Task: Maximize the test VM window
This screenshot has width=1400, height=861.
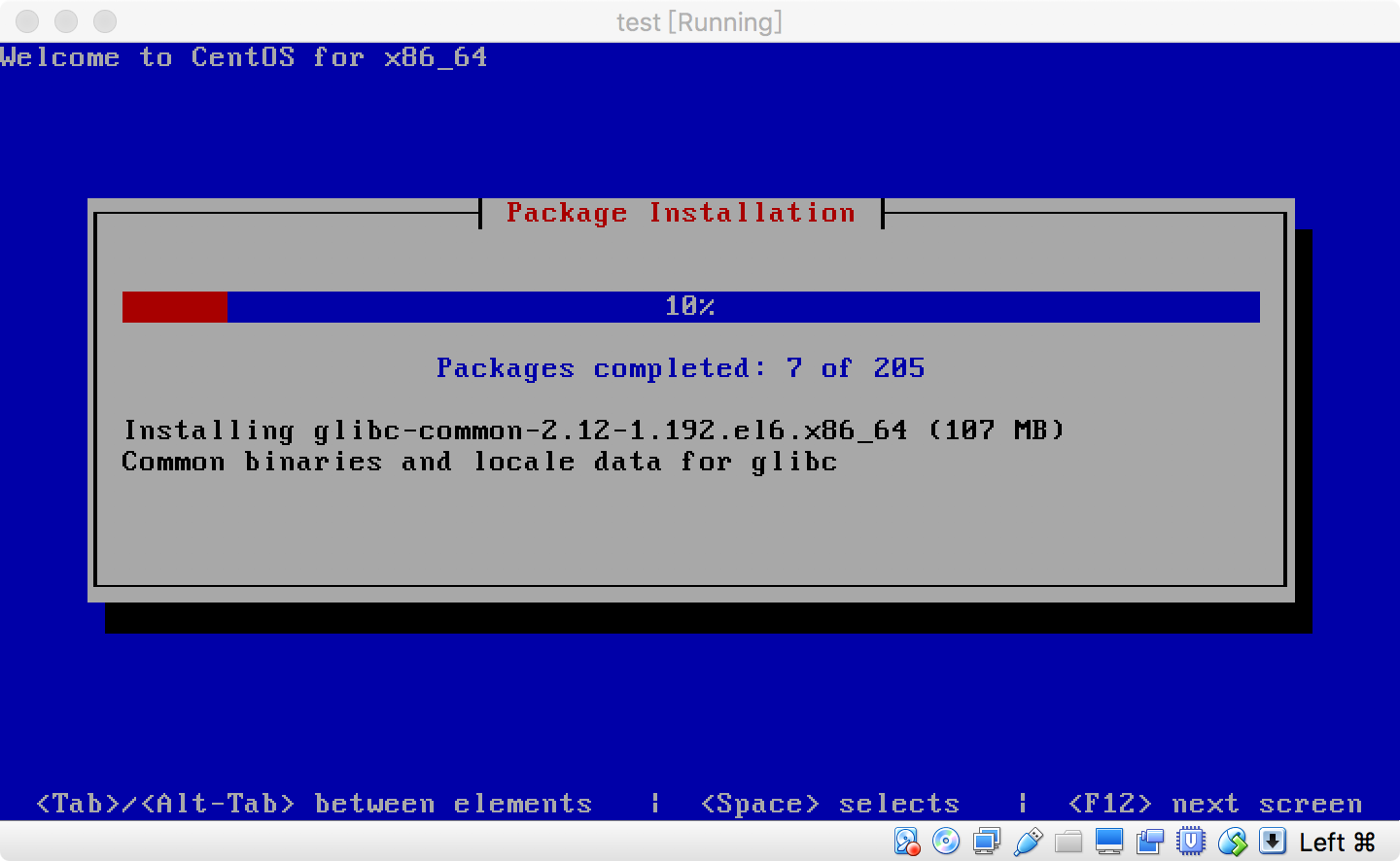Action: [x=105, y=21]
